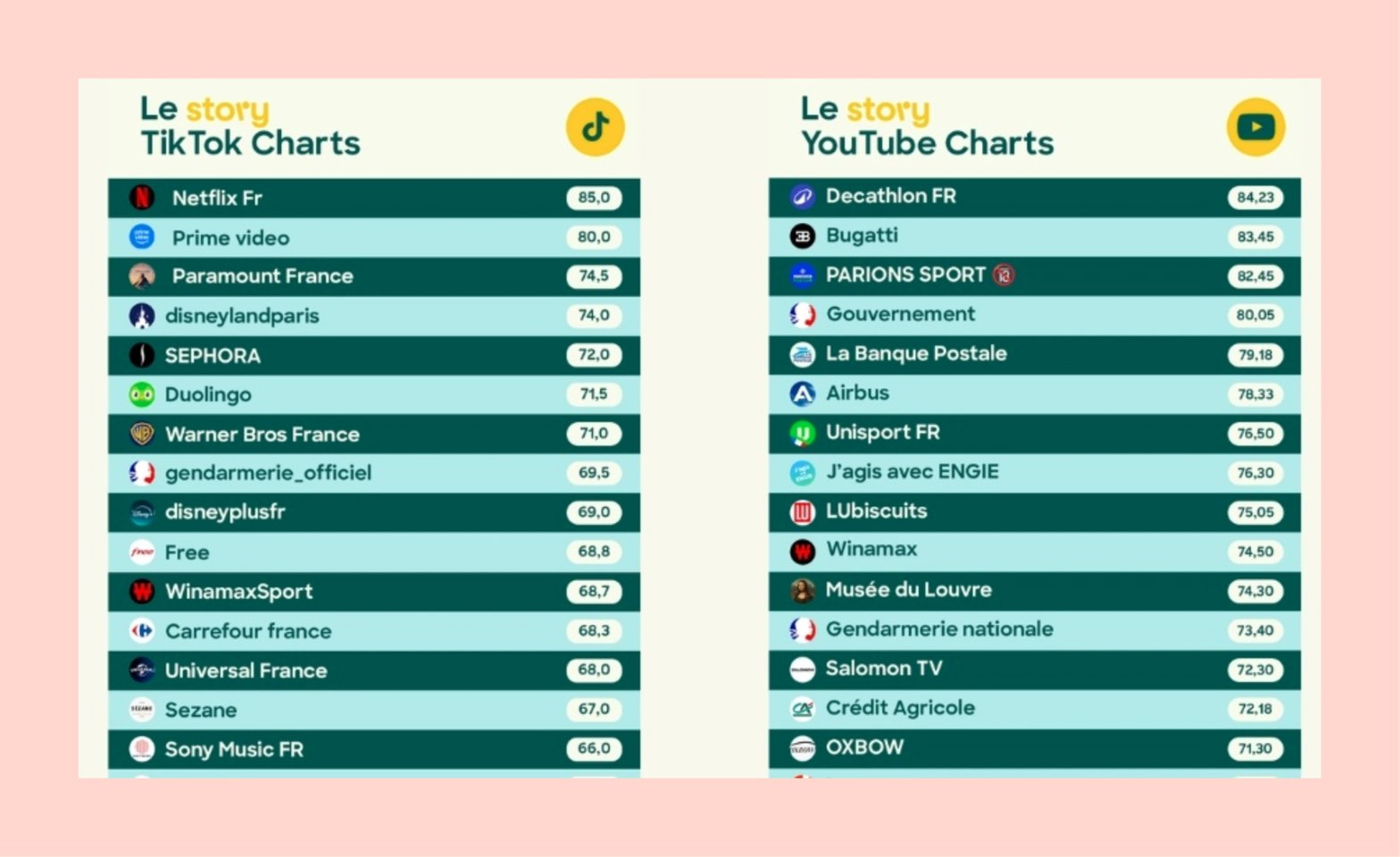
Task: Click the Bugatti score badge 83,45
Action: point(1254,237)
